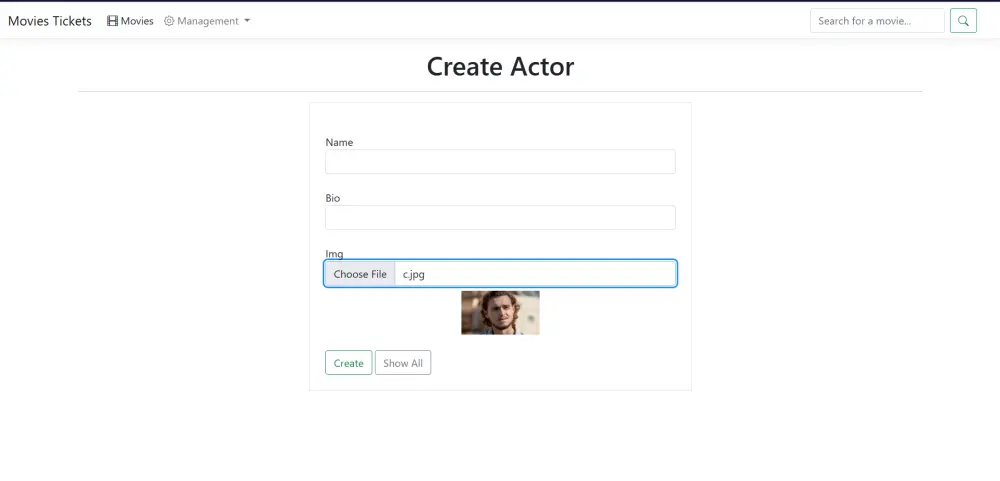
Task: Click the divider line under the heading
Action: pyautogui.click(x=500, y=92)
